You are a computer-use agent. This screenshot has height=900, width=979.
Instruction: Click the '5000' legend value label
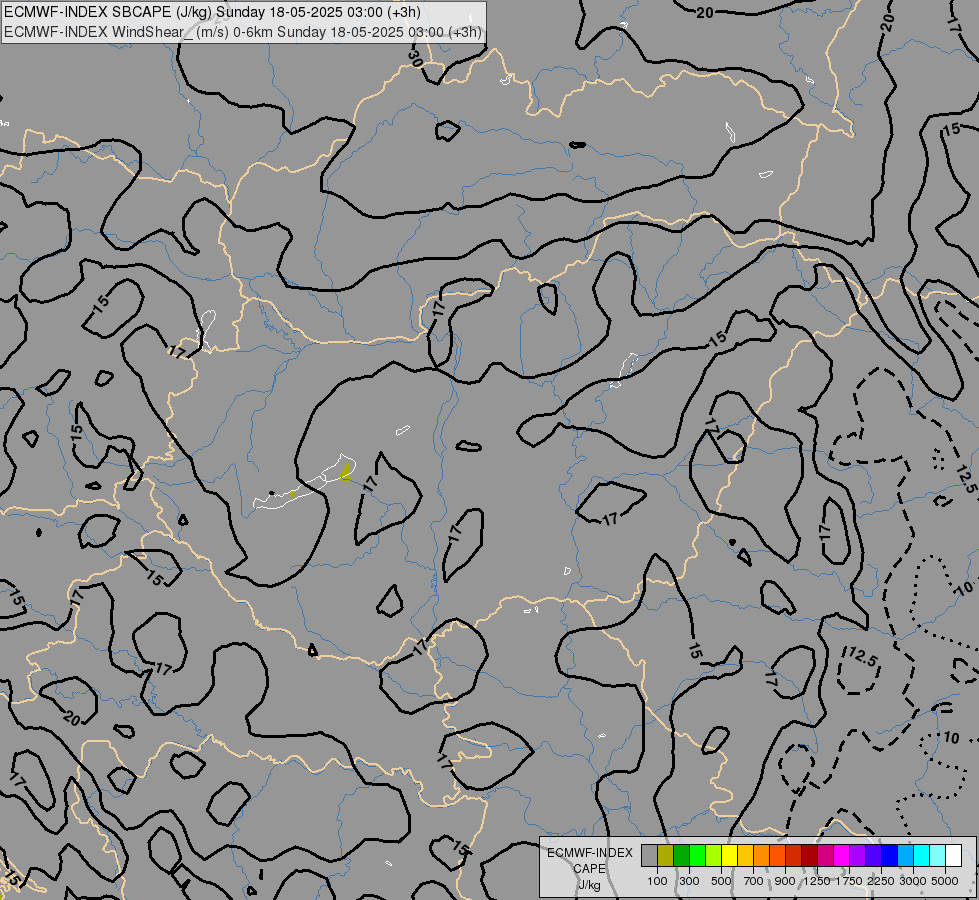945,881
